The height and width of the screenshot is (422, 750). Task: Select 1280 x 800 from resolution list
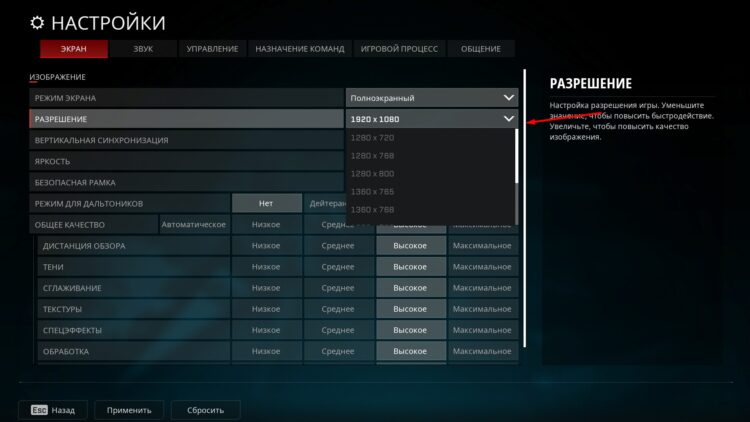(372, 173)
